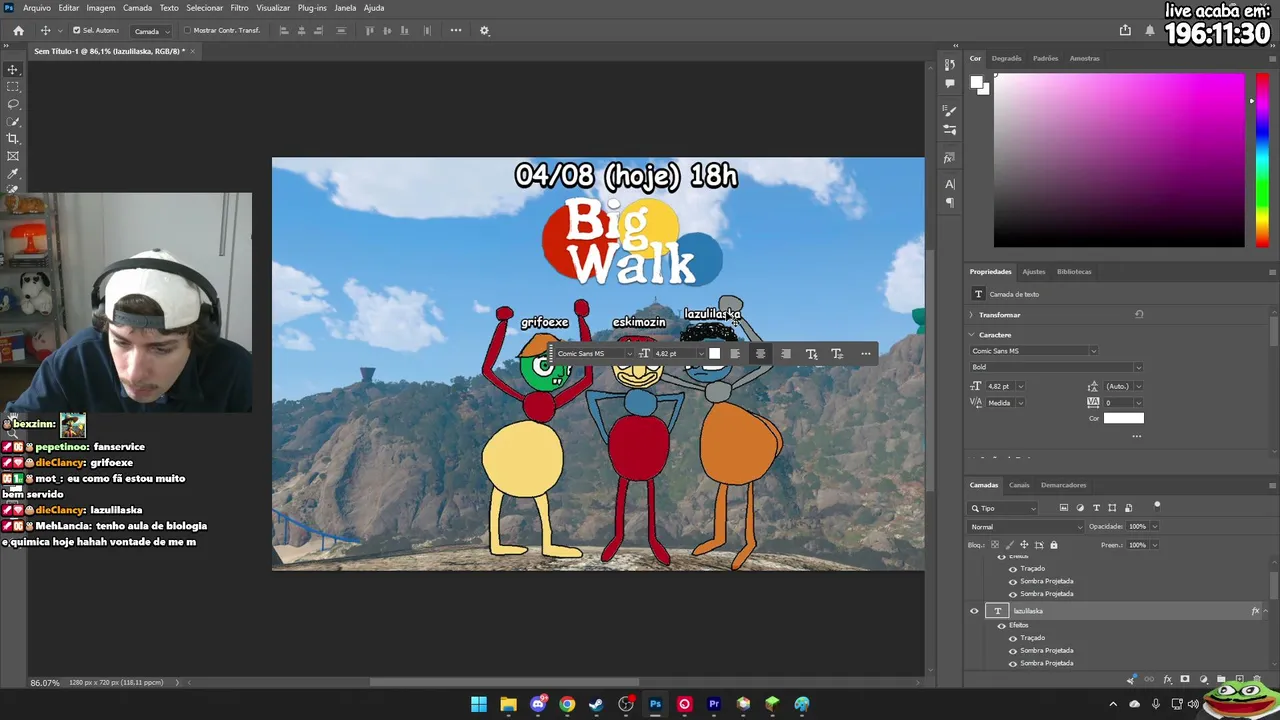Open more options in the floating text bar
Screen dimensions: 1280x720
866,353
